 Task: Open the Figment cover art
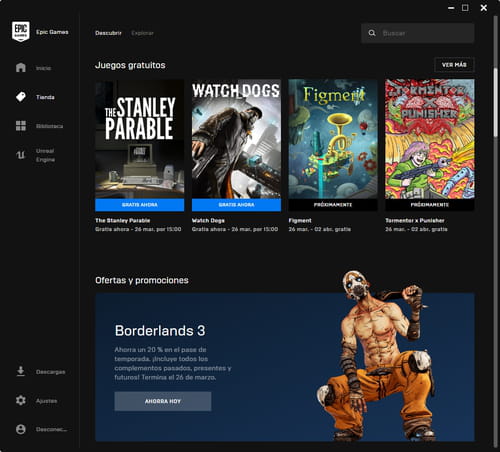pos(333,139)
